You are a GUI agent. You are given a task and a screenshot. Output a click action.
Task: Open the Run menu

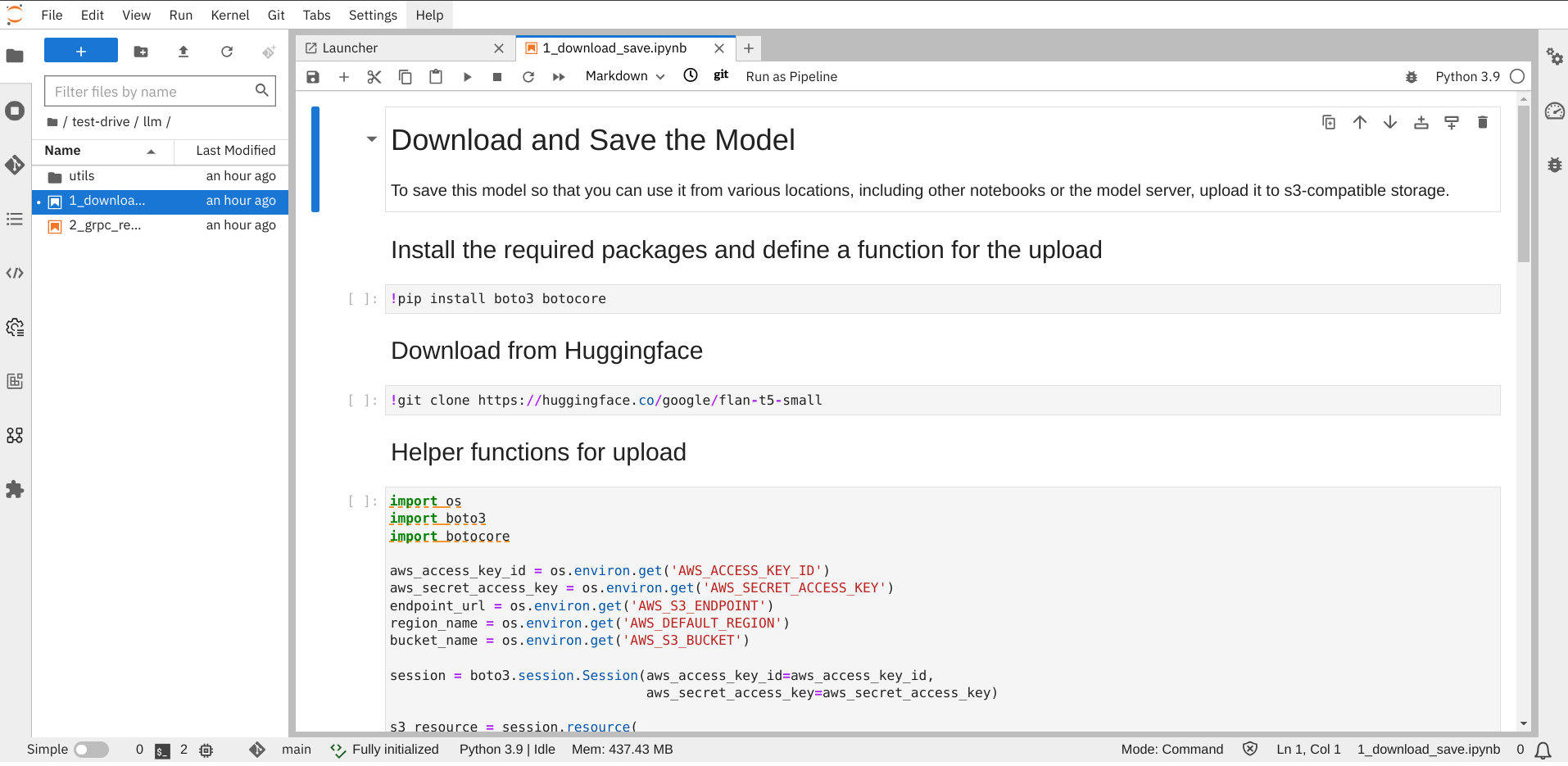pos(181,15)
